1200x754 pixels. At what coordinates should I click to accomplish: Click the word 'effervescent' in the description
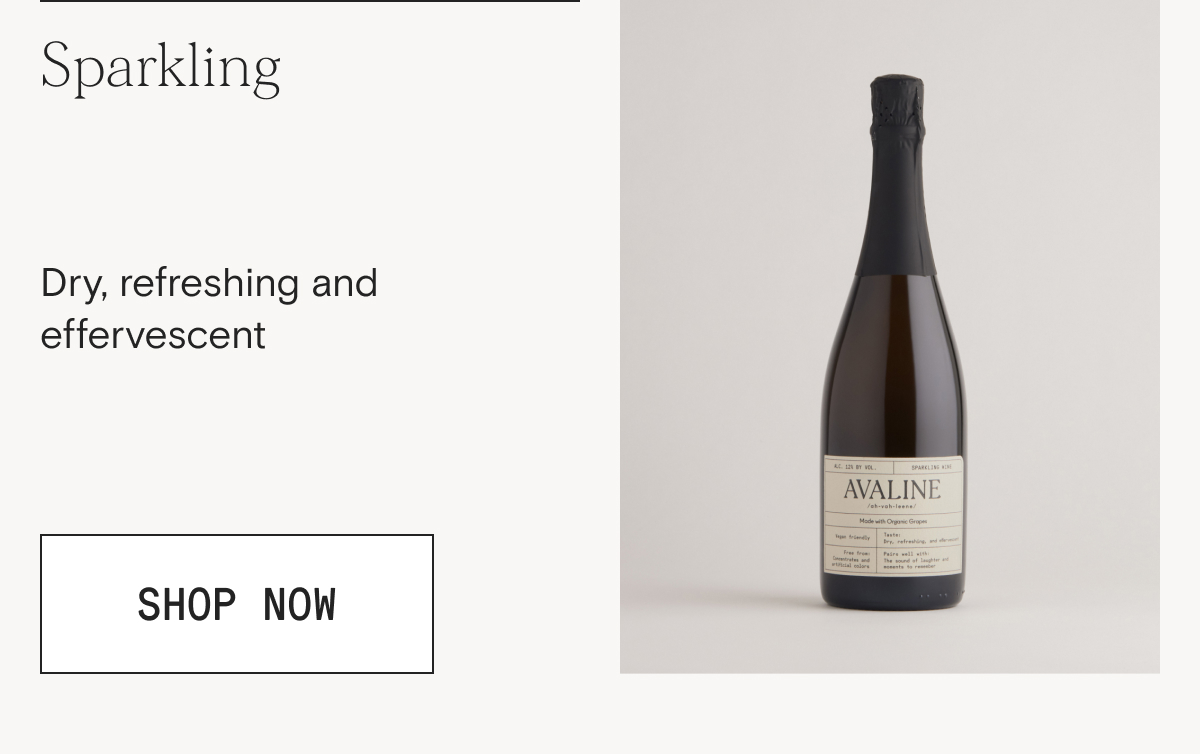pos(153,335)
